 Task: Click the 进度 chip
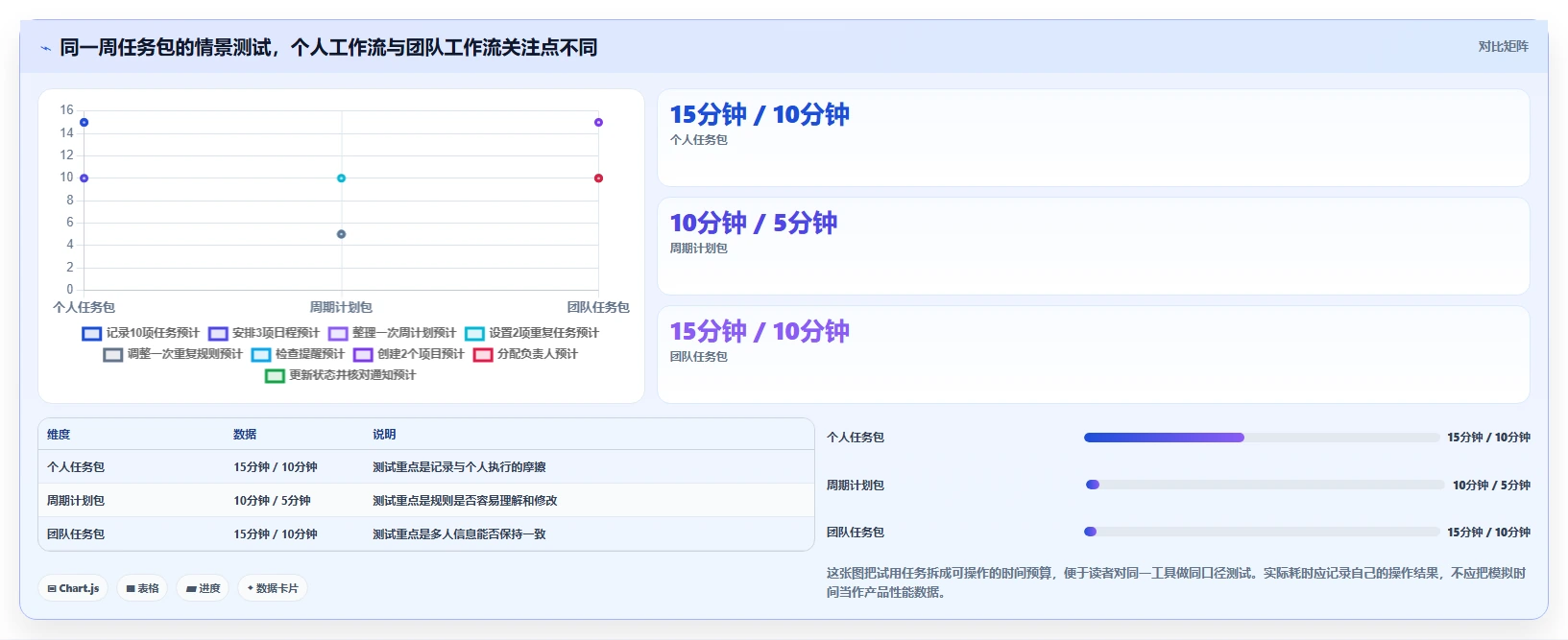(x=203, y=588)
